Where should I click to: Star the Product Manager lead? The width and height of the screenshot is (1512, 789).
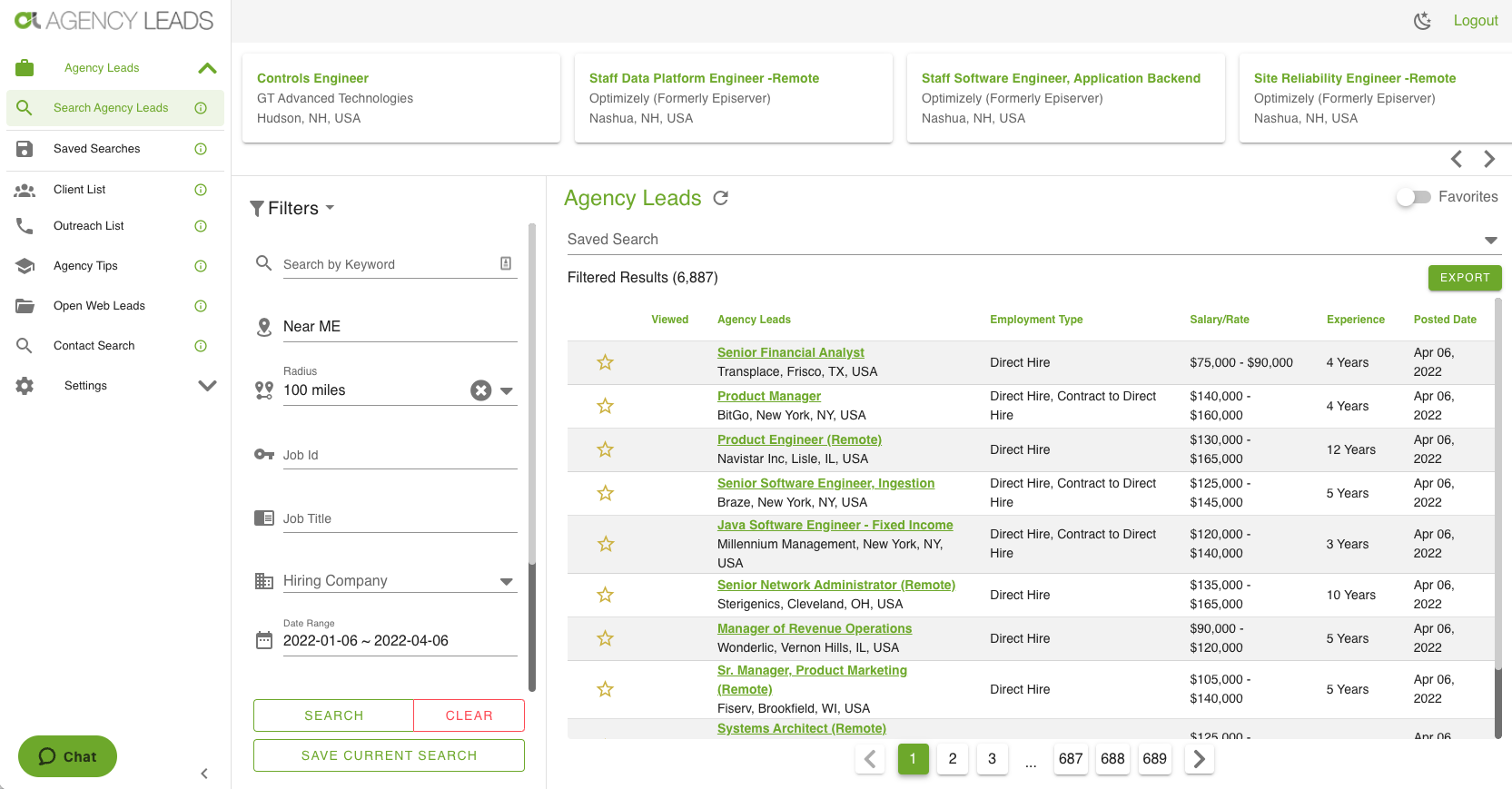[x=605, y=406]
